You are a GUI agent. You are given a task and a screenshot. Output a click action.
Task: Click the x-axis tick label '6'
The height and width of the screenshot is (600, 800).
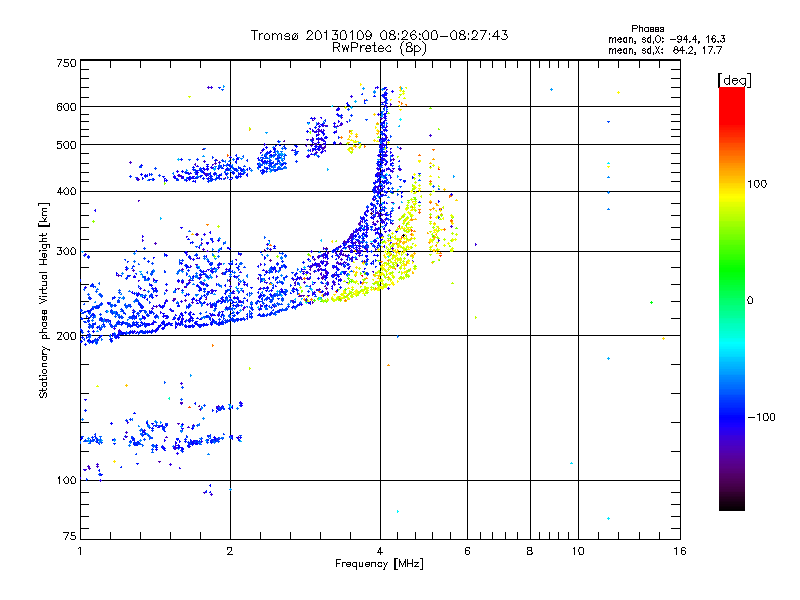pyautogui.click(x=467, y=551)
